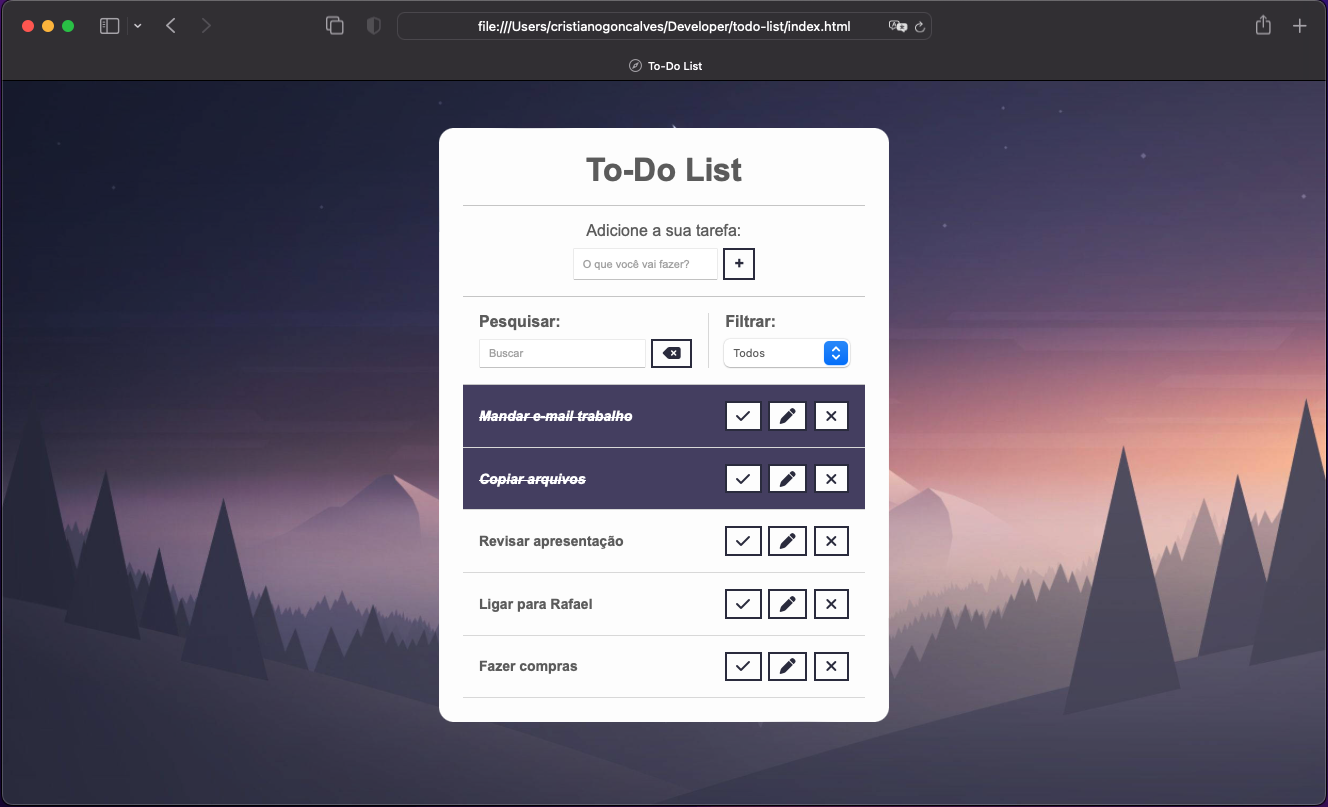Go back to the previous page
The width and height of the screenshot is (1328, 807).
(x=171, y=26)
